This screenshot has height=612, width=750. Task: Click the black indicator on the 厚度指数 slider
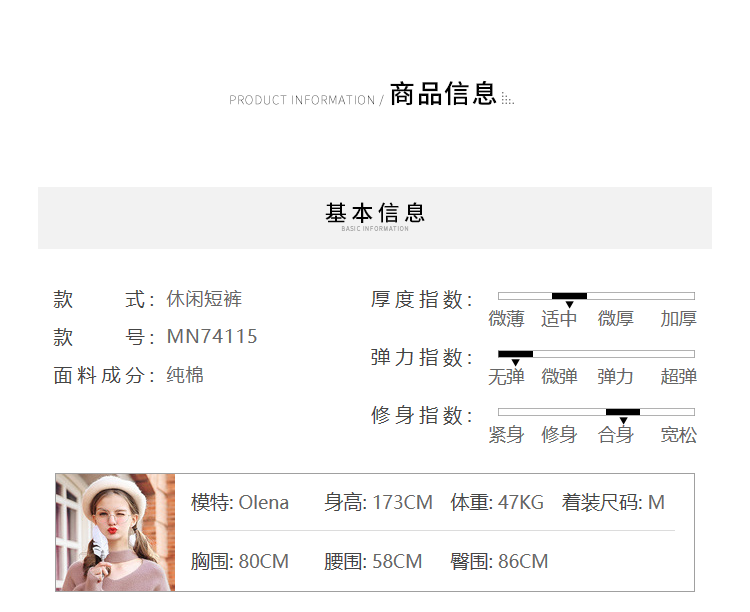569,296
